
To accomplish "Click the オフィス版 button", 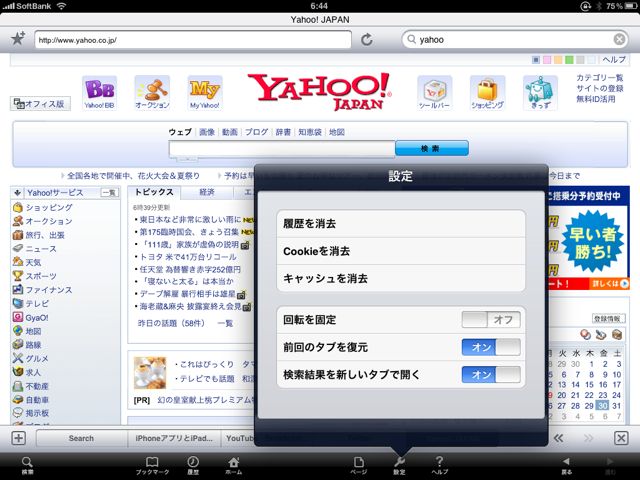I will pyautogui.click(x=40, y=104).
